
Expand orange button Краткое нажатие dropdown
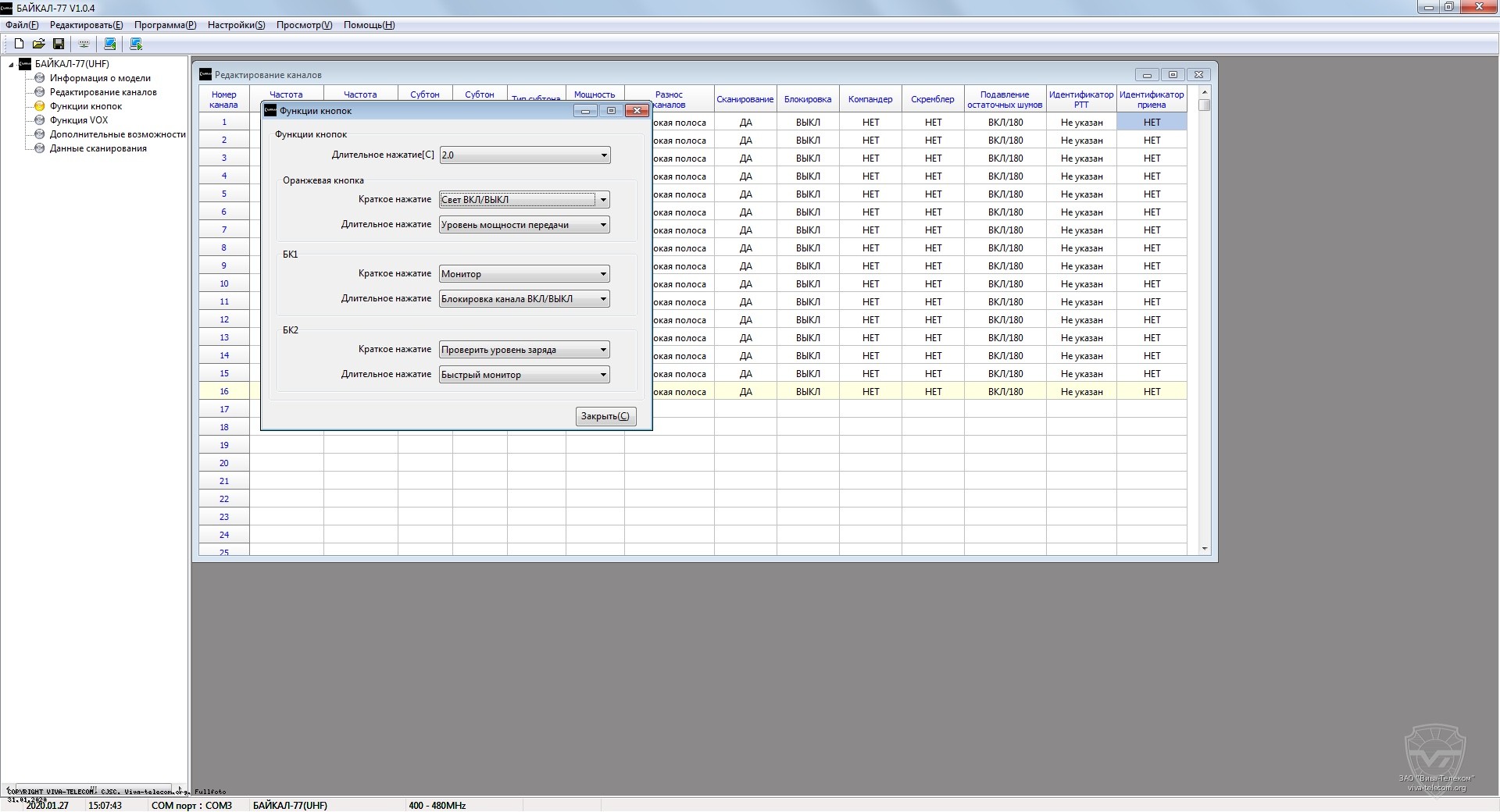[602, 200]
